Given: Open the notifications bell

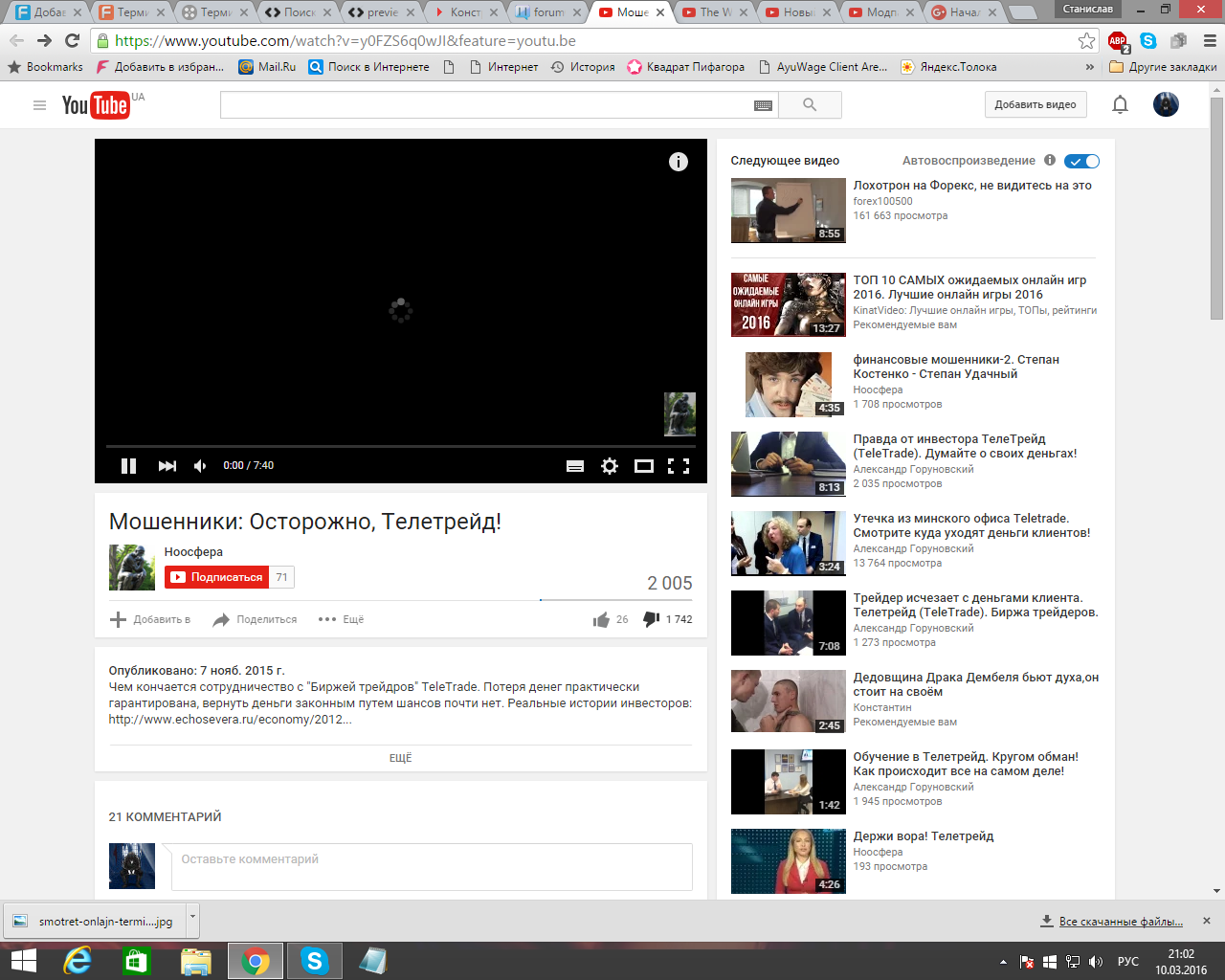Looking at the screenshot, I should (1120, 105).
